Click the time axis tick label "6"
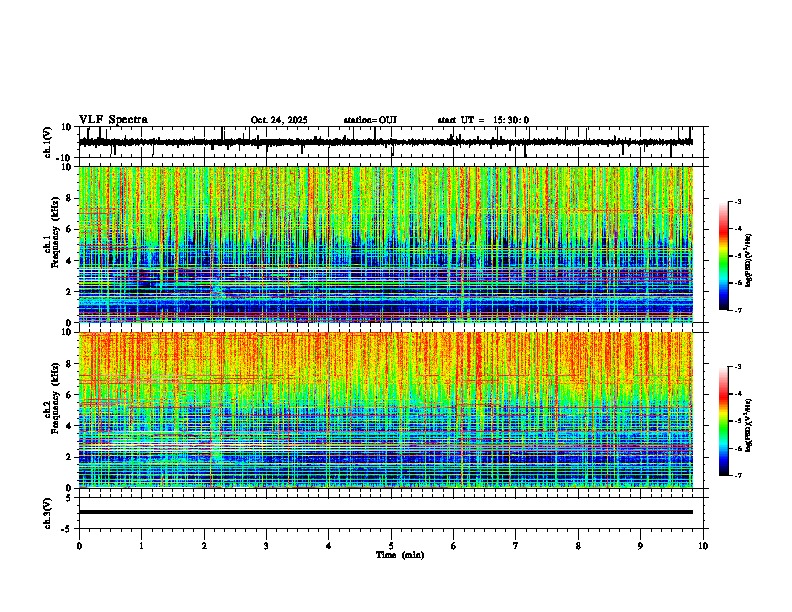The height and width of the screenshot is (612, 792). 454,546
